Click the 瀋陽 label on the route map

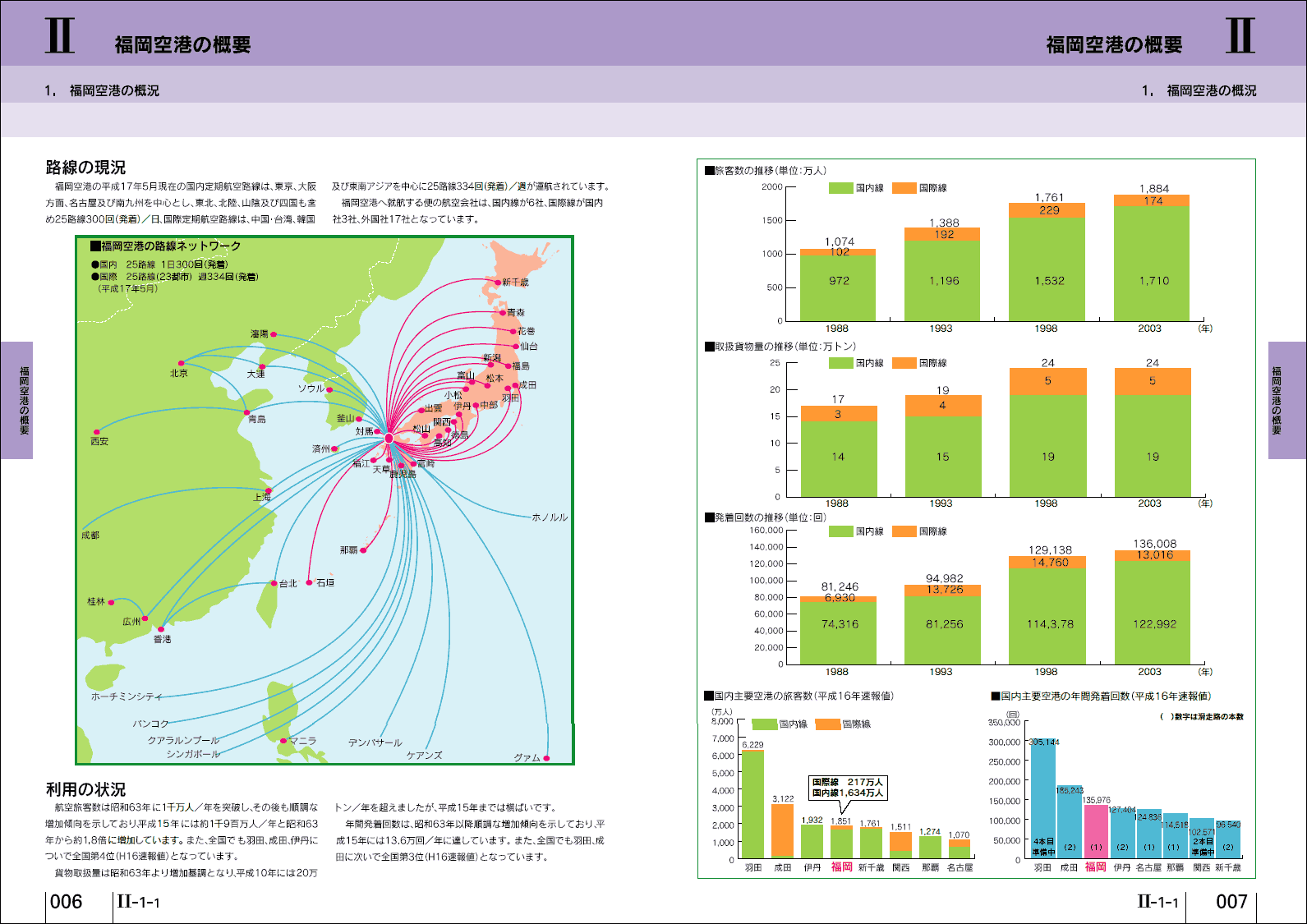[x=260, y=333]
